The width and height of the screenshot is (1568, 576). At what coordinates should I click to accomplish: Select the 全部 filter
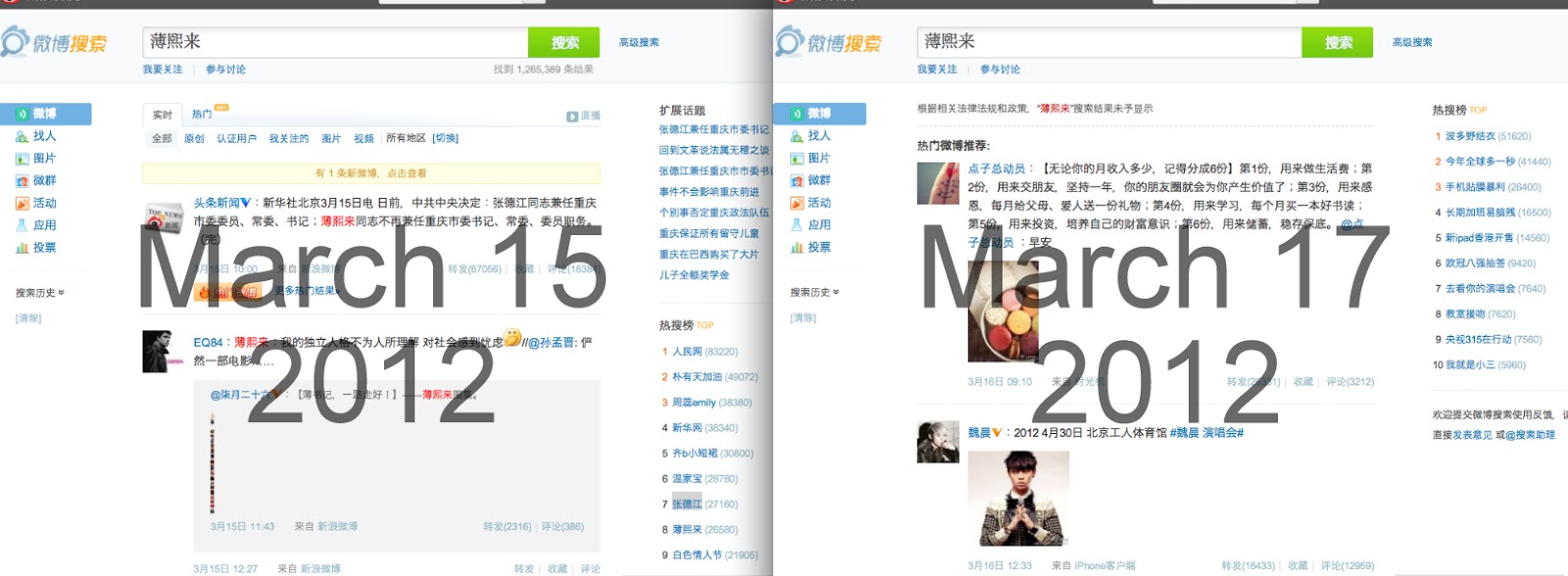pyautogui.click(x=162, y=139)
